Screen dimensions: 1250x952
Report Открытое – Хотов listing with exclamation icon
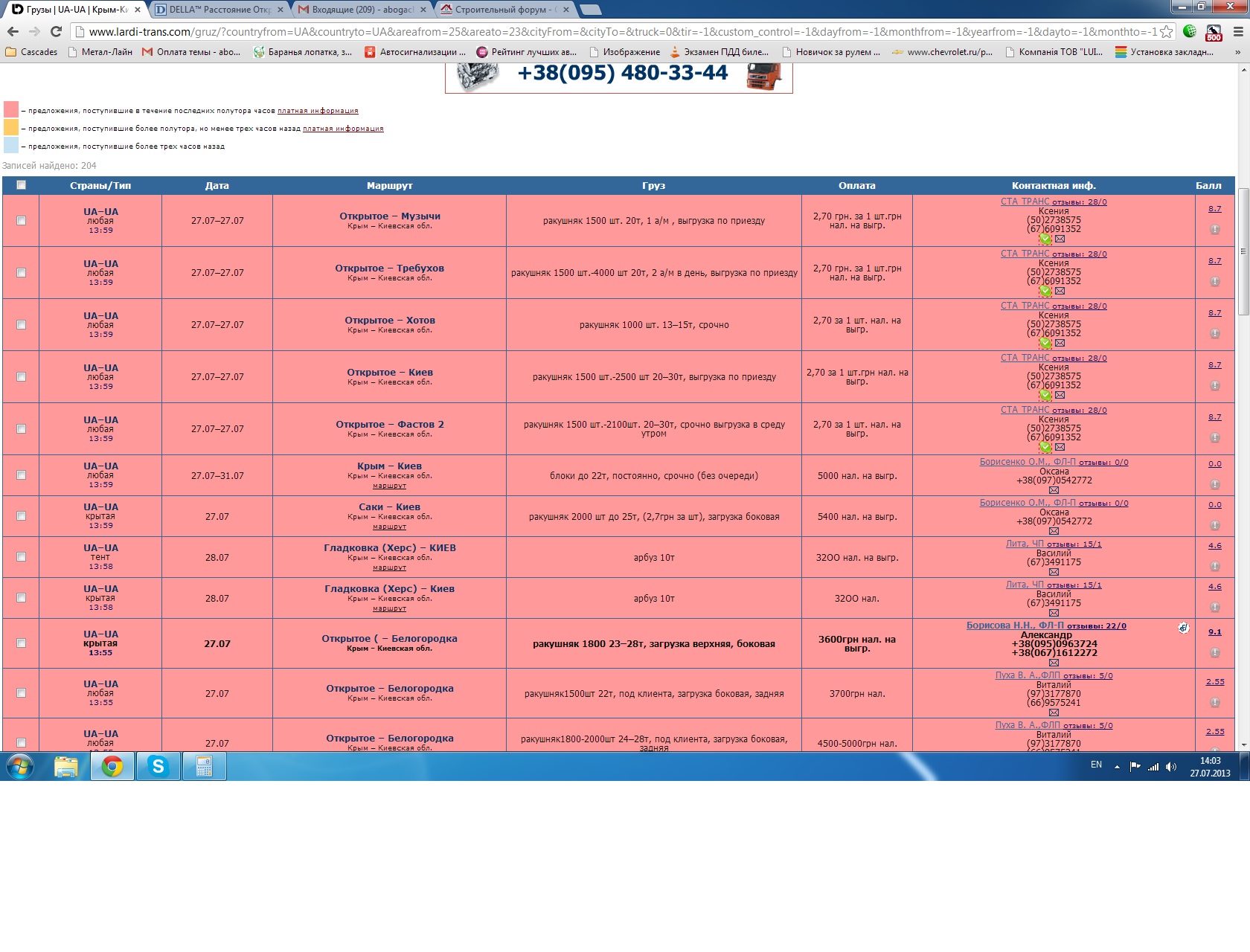1214,333
